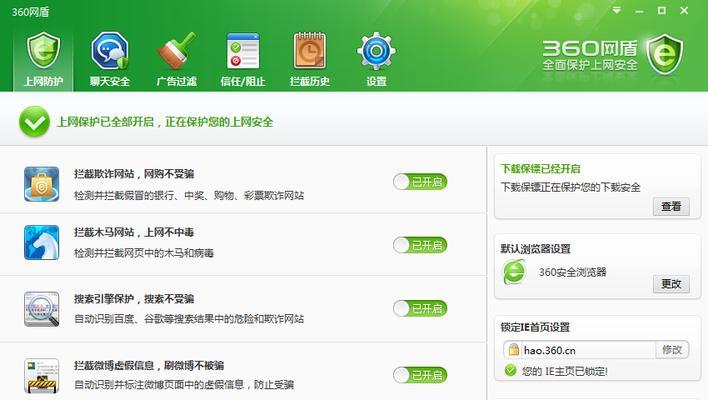Open the 上网防护 shield tab
708x400 pixels.
tap(43, 59)
